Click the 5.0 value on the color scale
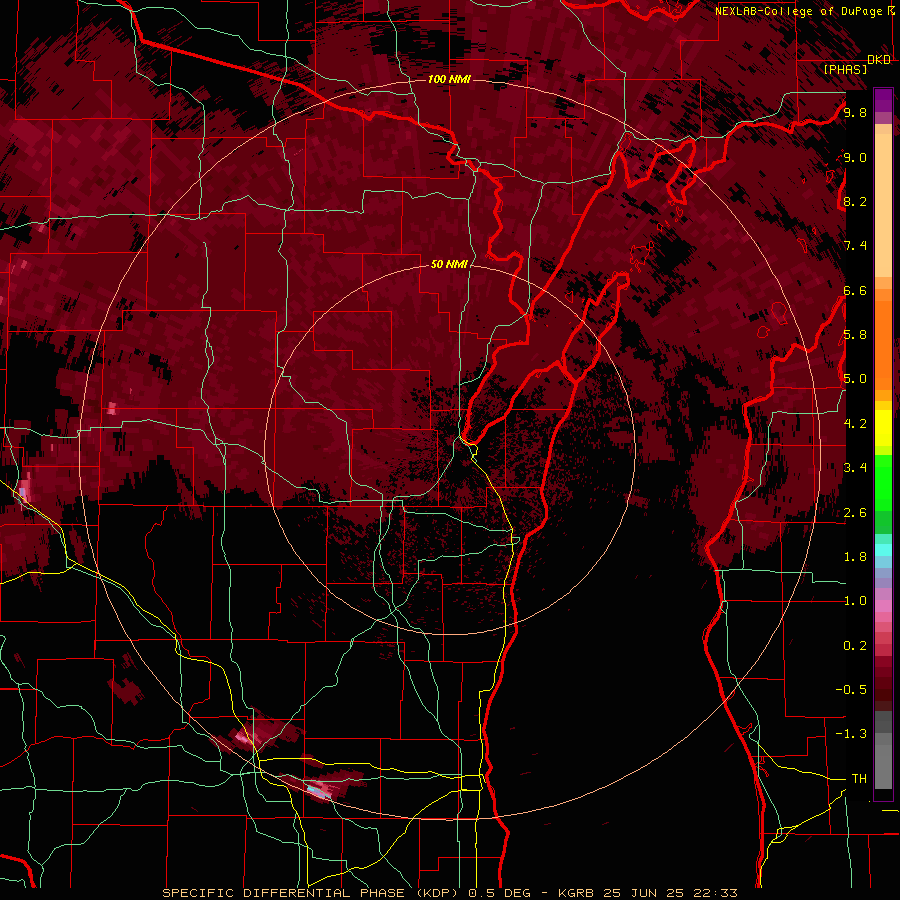 tap(855, 379)
